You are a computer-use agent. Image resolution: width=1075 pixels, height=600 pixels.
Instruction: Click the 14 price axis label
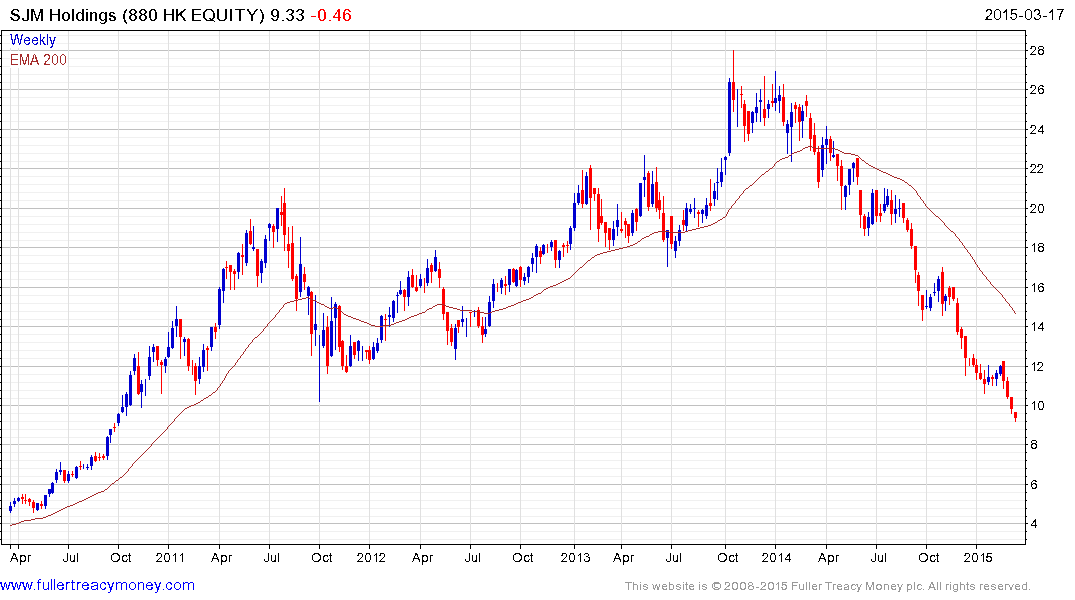tap(1037, 326)
